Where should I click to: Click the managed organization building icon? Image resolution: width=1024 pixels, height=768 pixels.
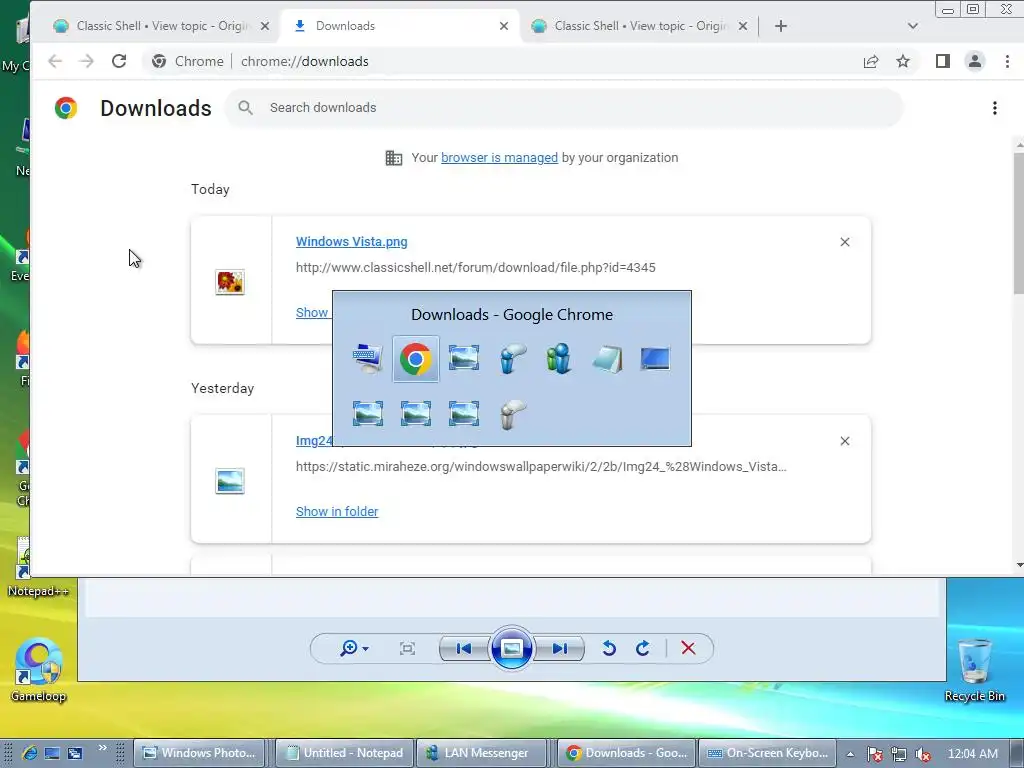(x=394, y=157)
